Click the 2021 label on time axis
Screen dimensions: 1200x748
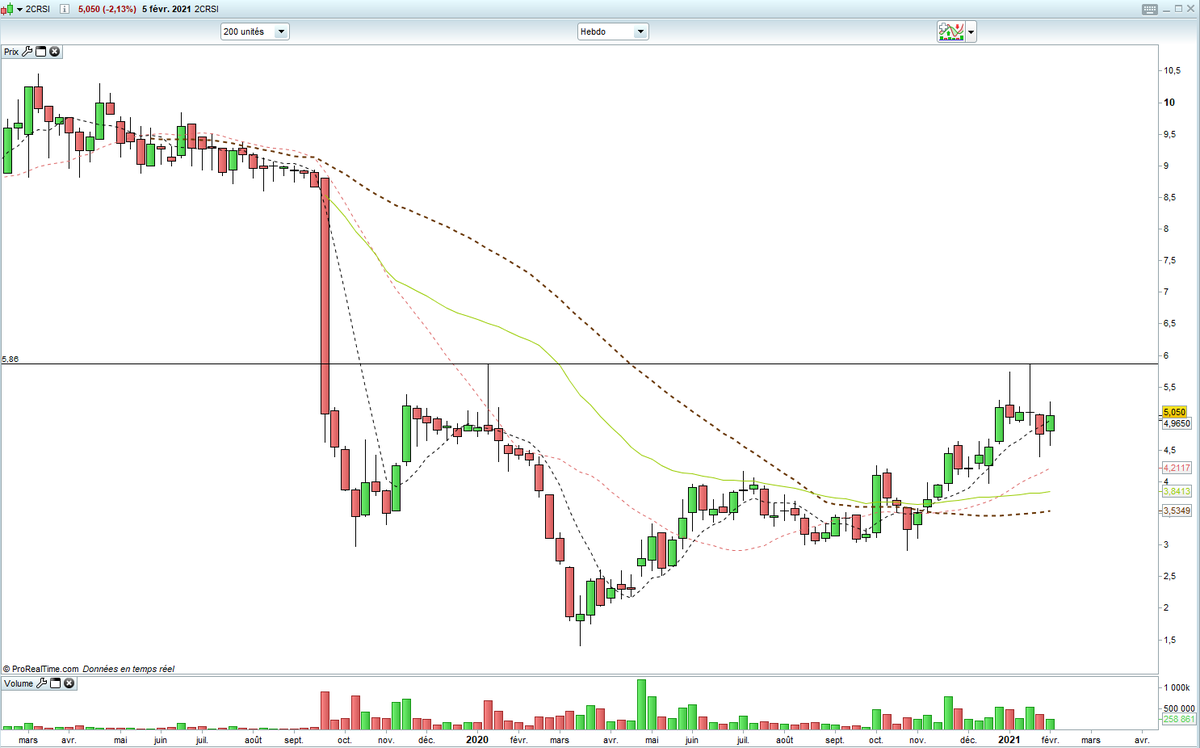pos(1011,739)
